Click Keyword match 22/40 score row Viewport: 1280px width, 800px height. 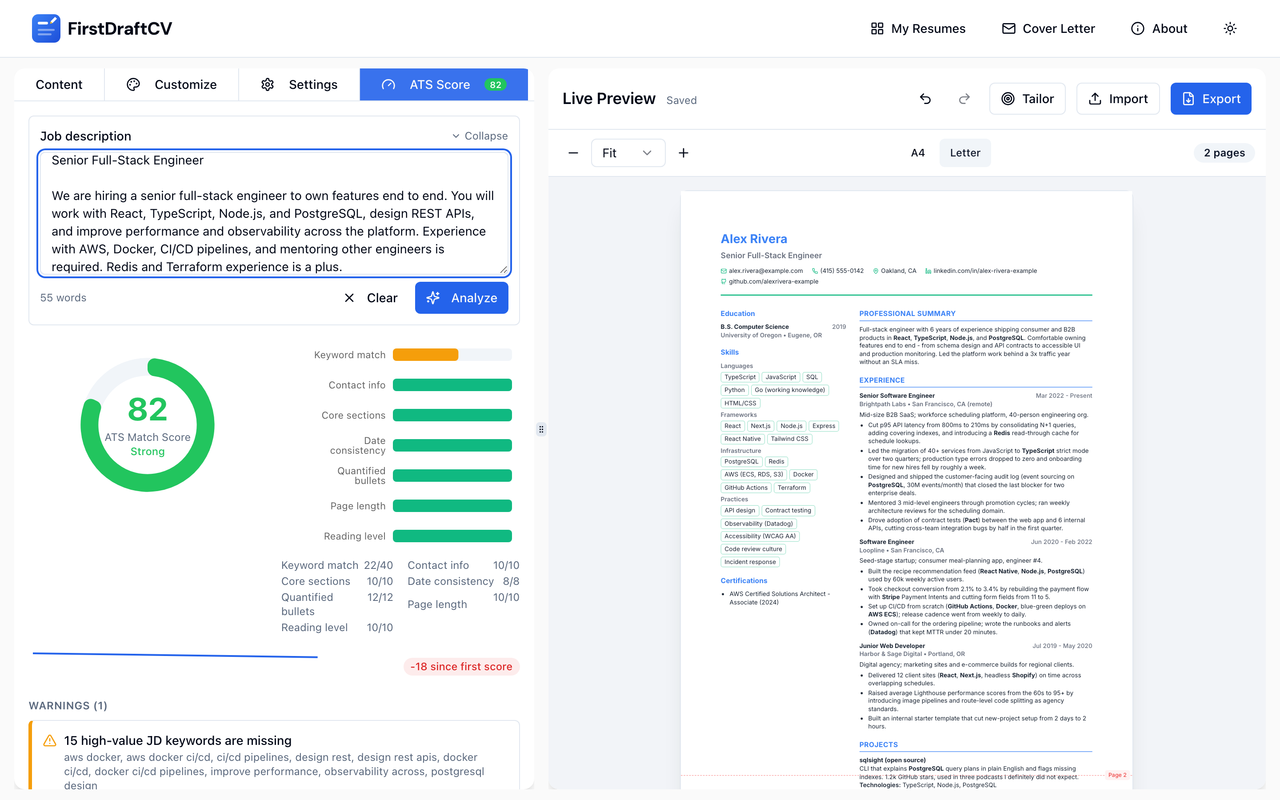[x=337, y=565]
